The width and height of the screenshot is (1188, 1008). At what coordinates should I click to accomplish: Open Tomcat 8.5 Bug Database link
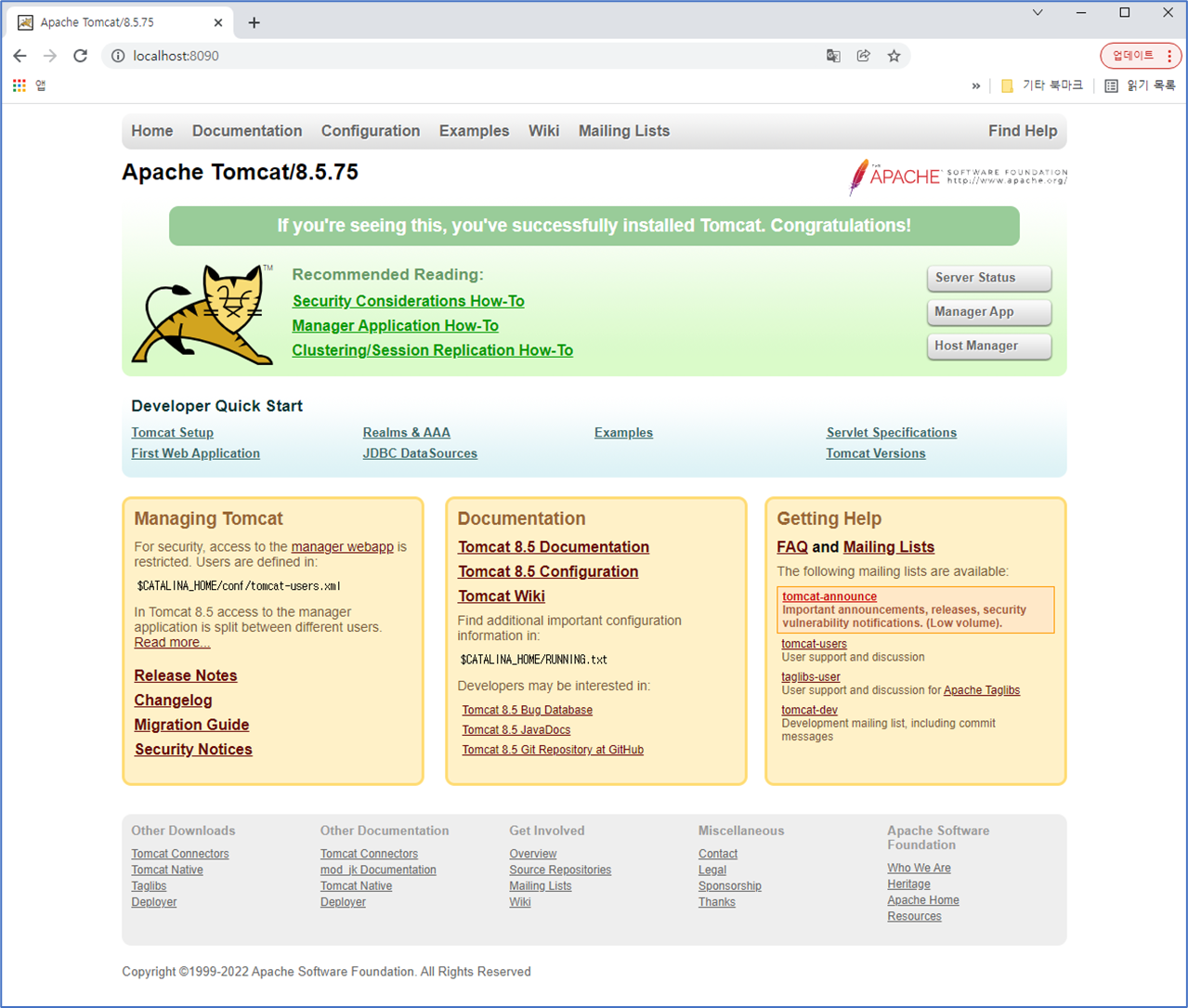point(527,710)
